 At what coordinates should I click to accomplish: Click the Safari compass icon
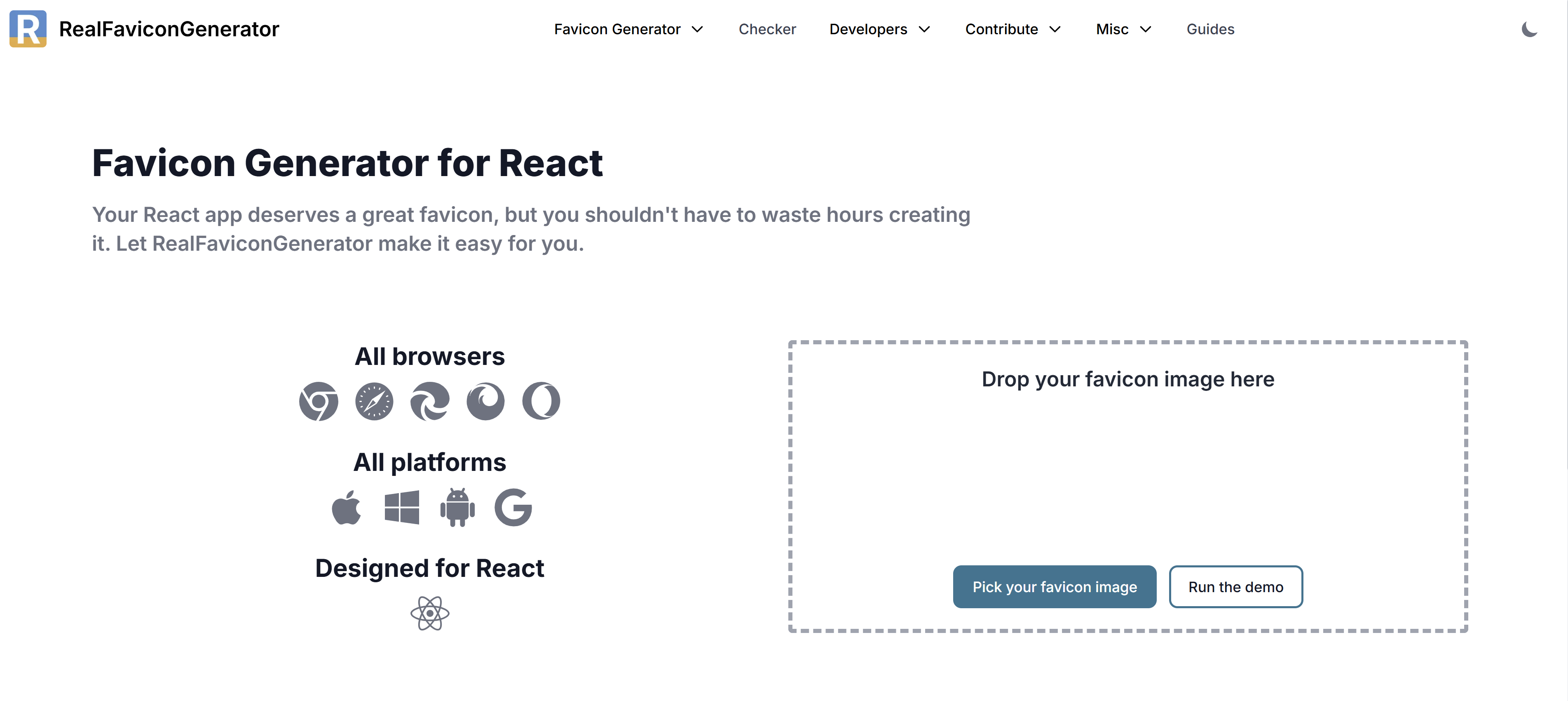pyautogui.click(x=374, y=401)
